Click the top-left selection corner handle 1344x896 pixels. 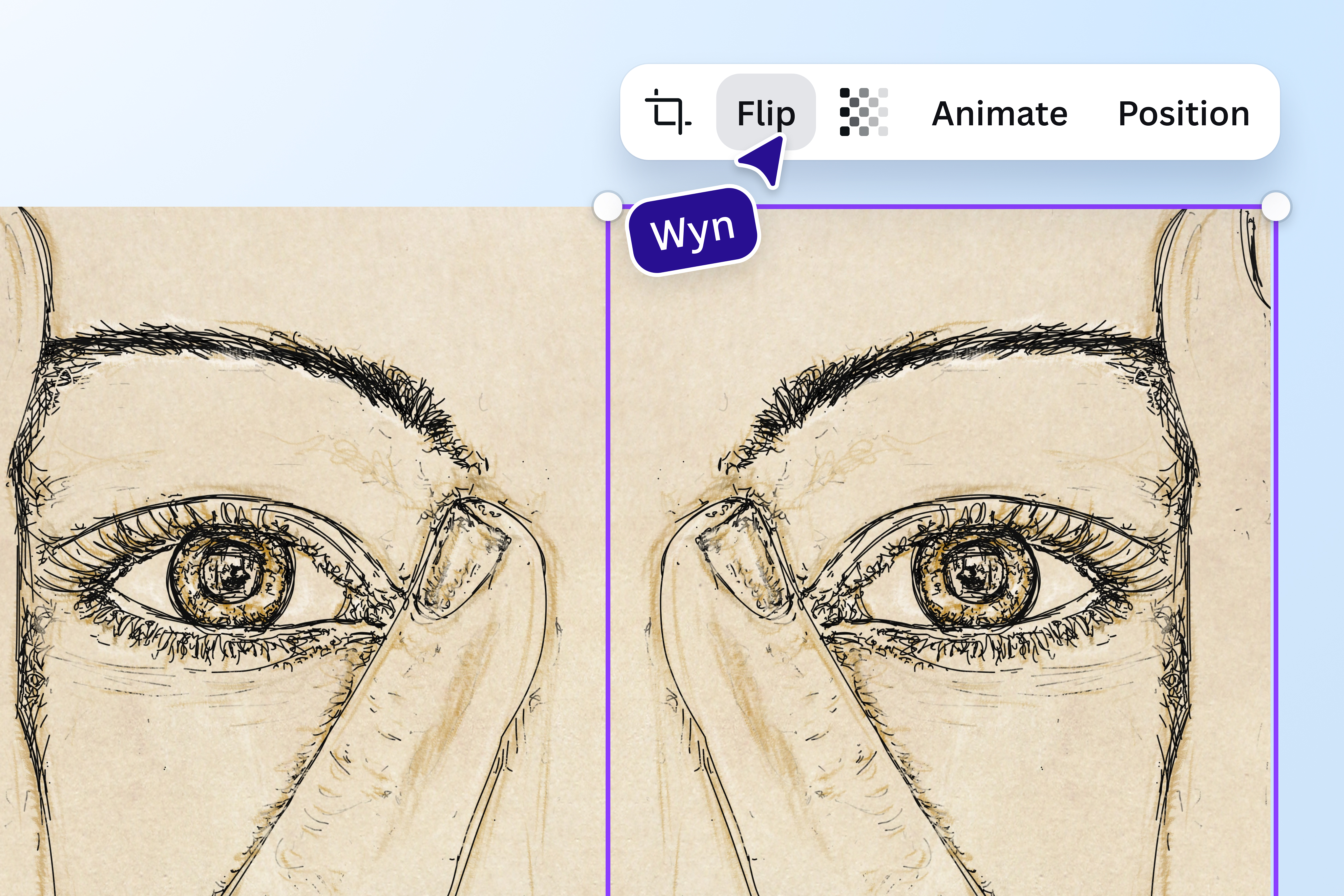608,206
